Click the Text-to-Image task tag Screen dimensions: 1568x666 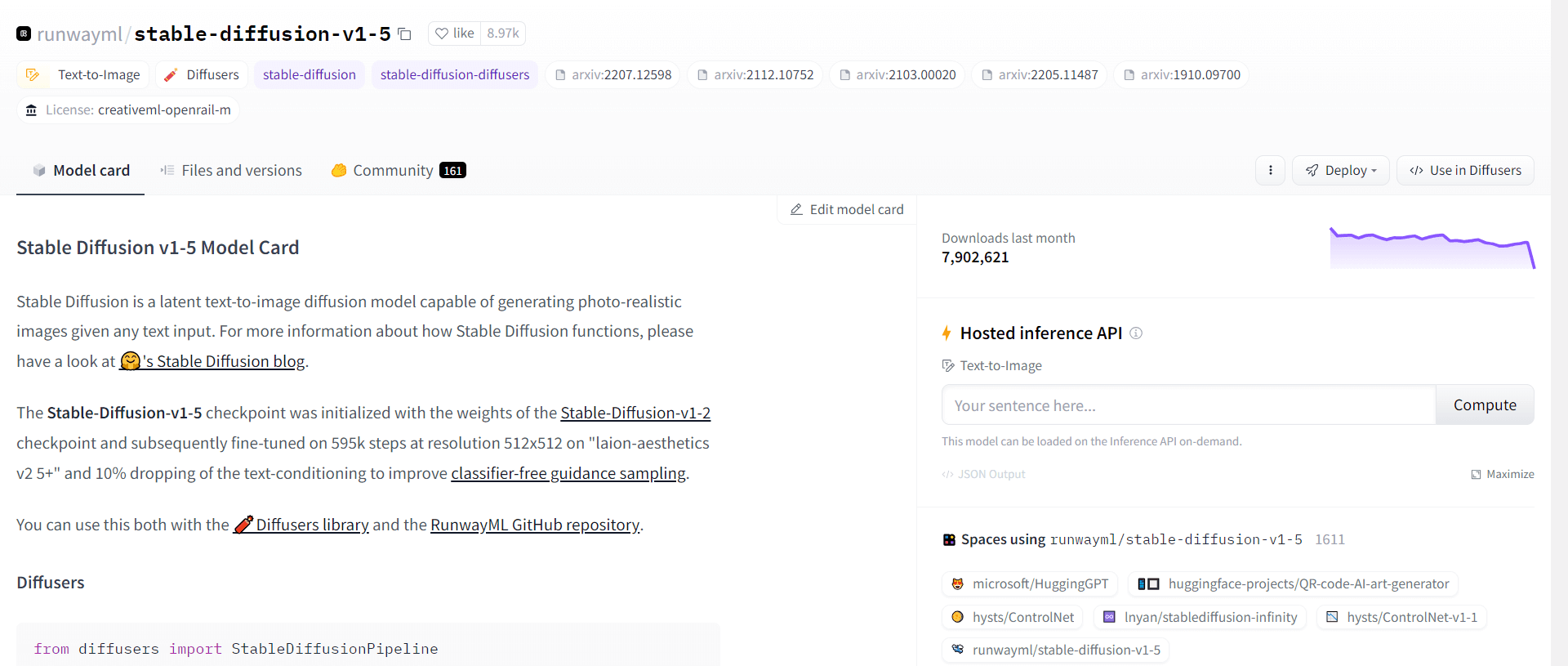[x=83, y=74]
